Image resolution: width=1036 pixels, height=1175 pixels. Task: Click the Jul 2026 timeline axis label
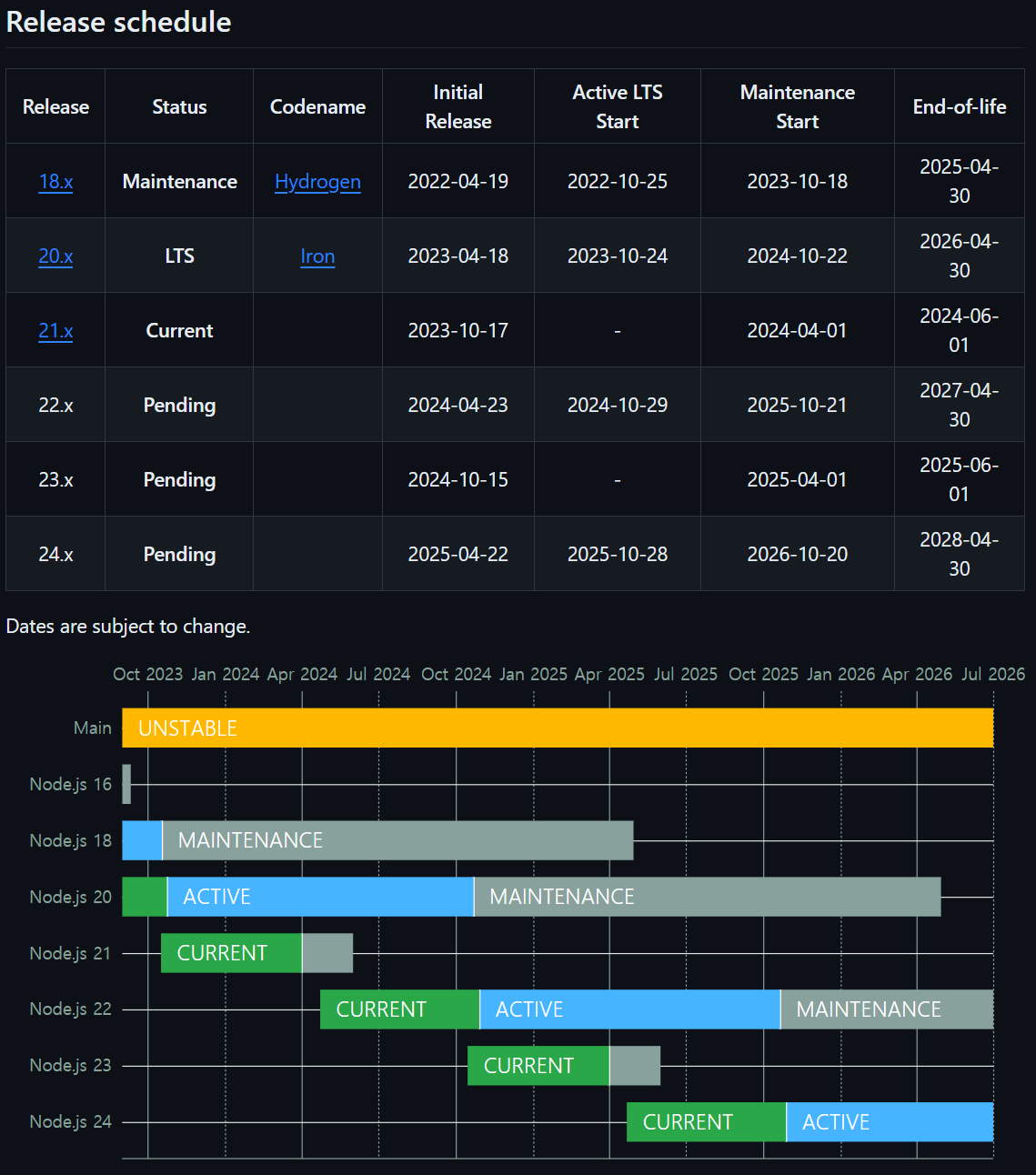(993, 674)
